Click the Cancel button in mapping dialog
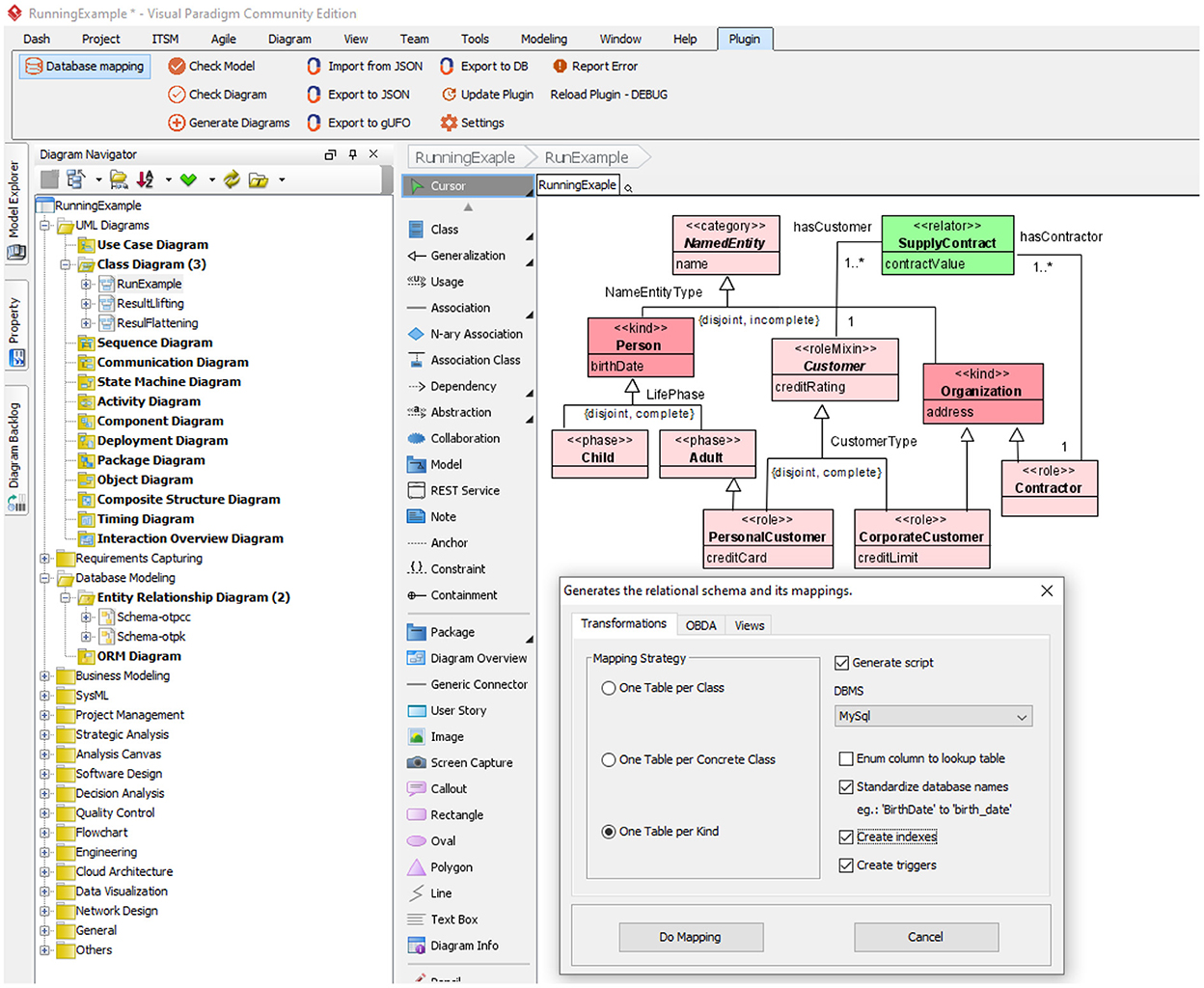1204x988 pixels. (x=926, y=937)
